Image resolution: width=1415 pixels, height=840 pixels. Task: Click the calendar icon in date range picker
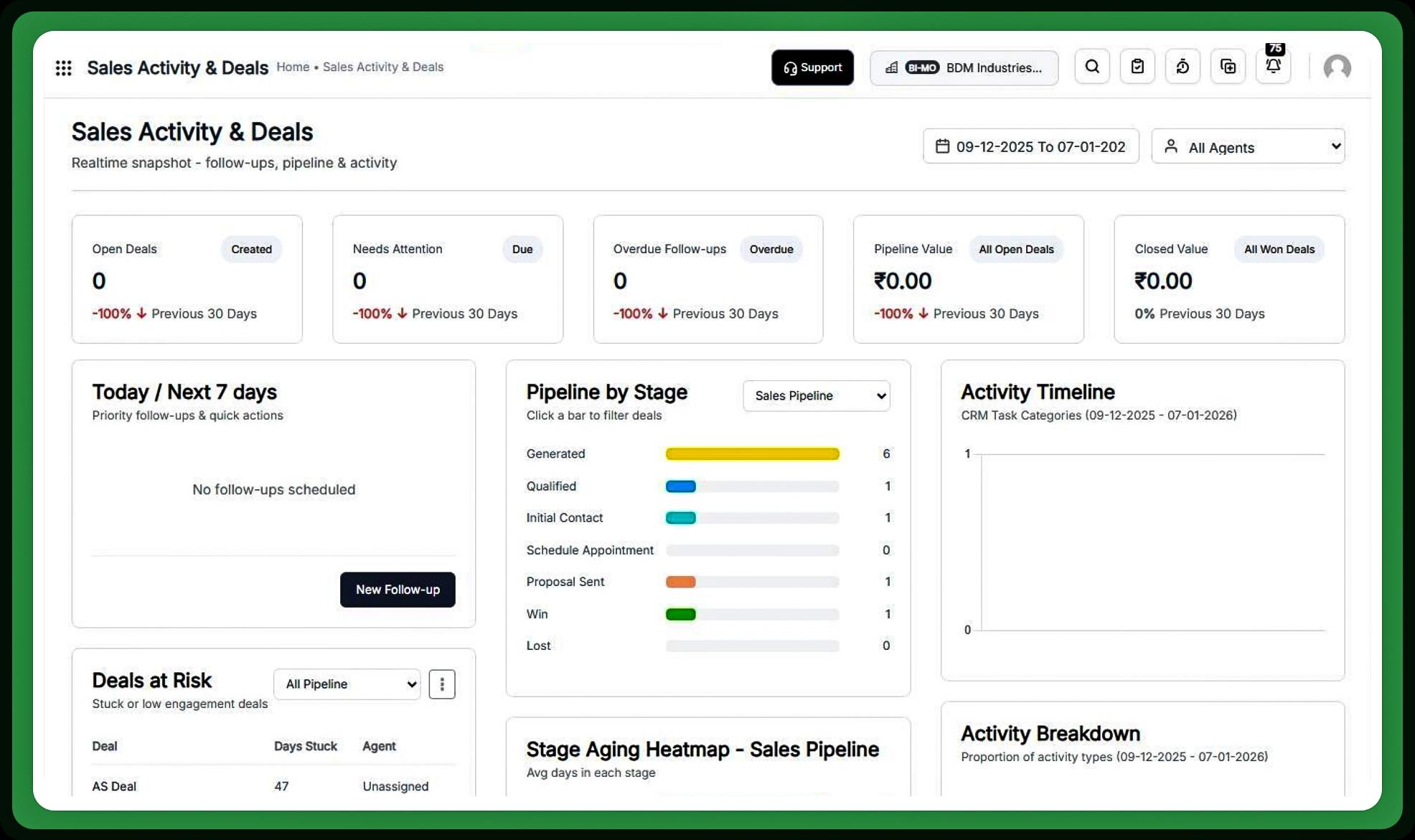(943, 146)
